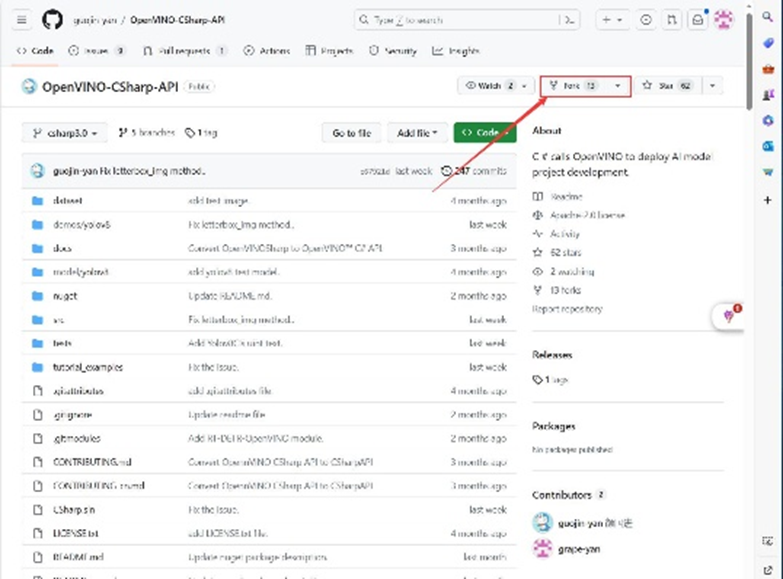Open the .gitattributes file
This screenshot has height=579, width=783.
click(x=78, y=391)
